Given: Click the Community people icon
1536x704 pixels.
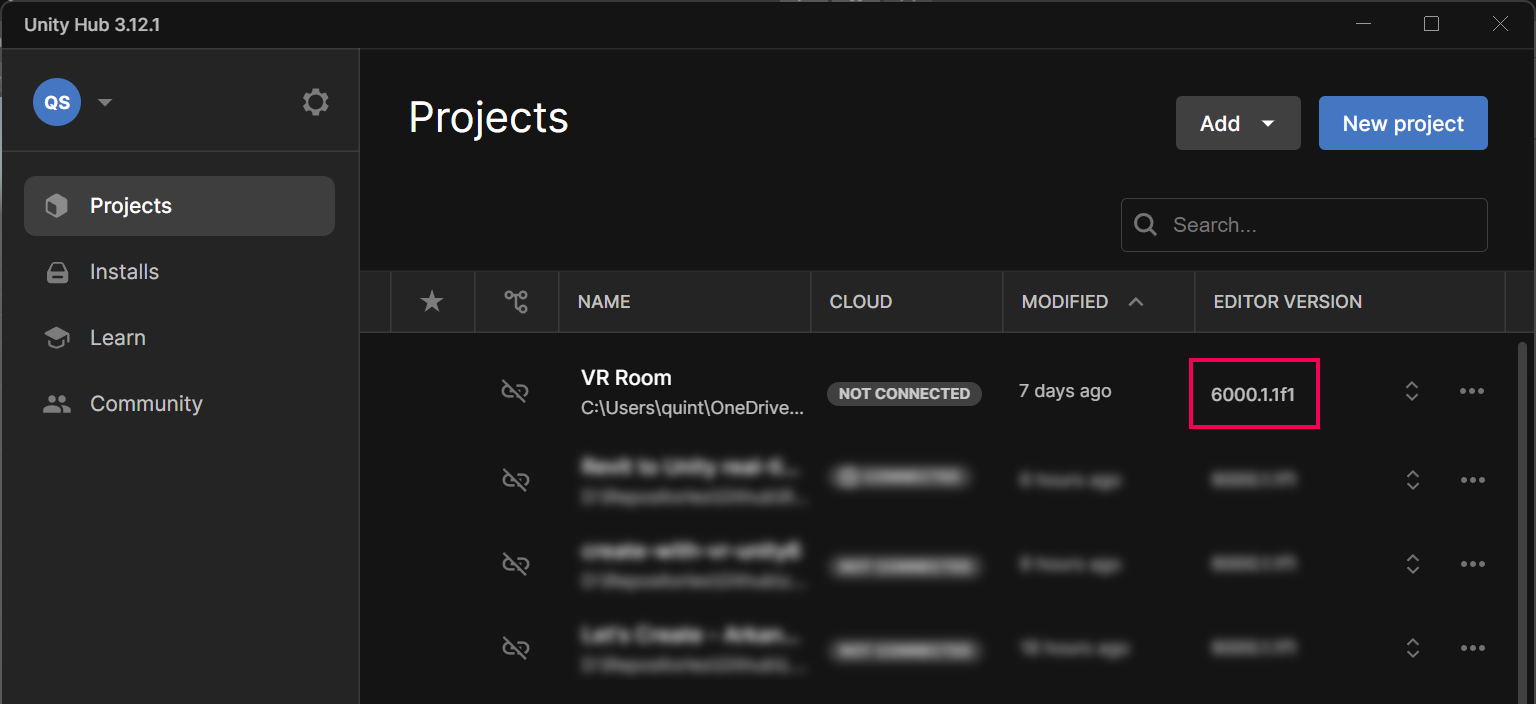Looking at the screenshot, I should pyautogui.click(x=57, y=404).
